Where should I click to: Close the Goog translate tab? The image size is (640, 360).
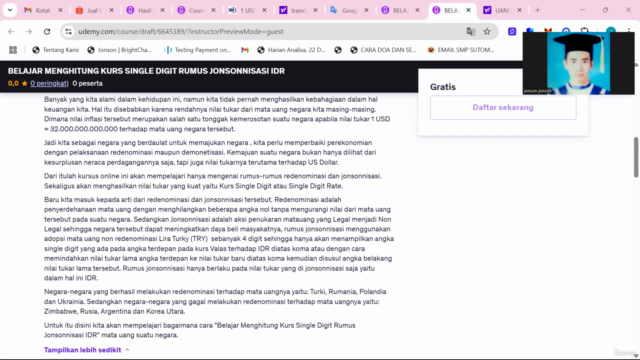point(367,10)
